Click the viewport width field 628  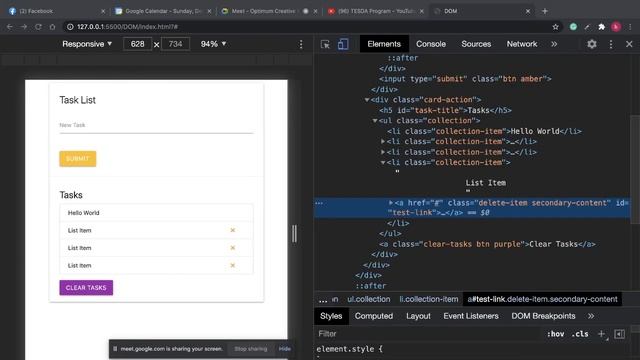point(137,44)
